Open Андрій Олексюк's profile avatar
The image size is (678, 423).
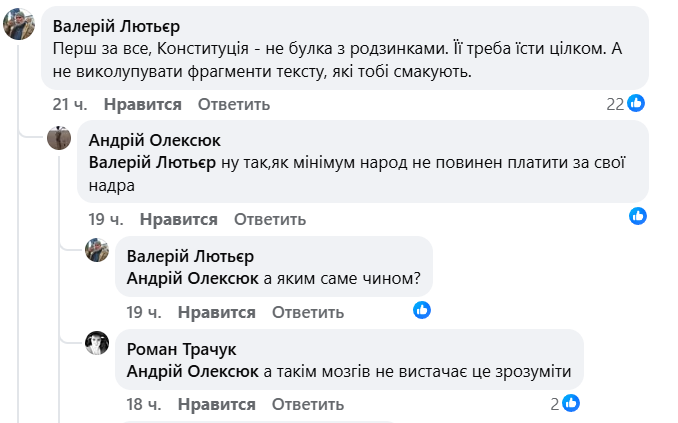pyautogui.click(x=59, y=138)
